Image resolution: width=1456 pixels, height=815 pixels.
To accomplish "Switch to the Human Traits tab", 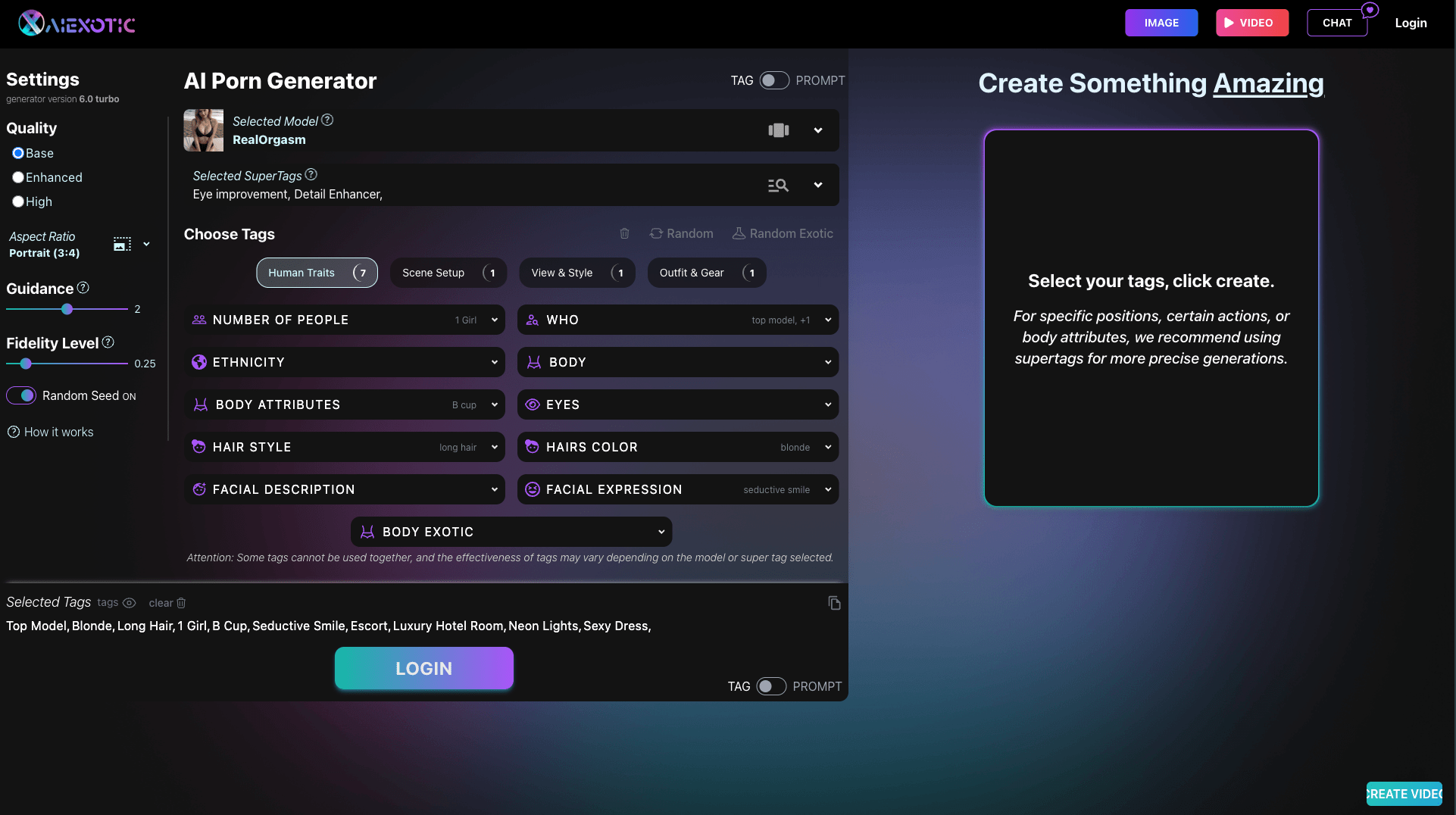I will (317, 273).
